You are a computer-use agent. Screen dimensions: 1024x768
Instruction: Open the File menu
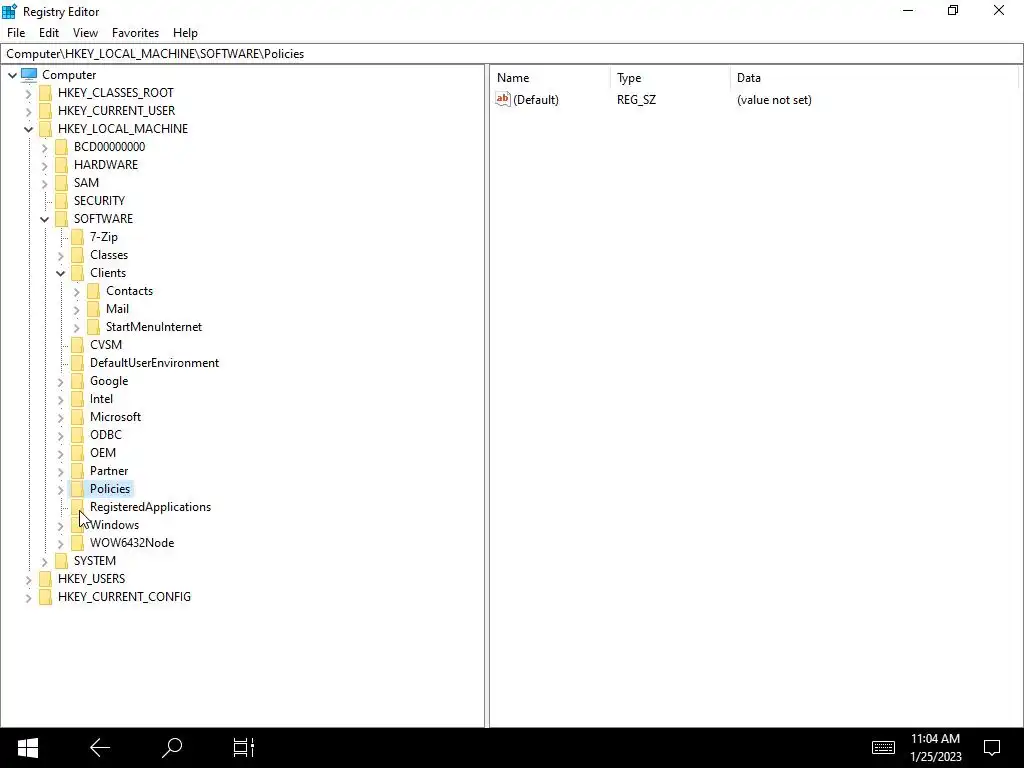point(16,33)
